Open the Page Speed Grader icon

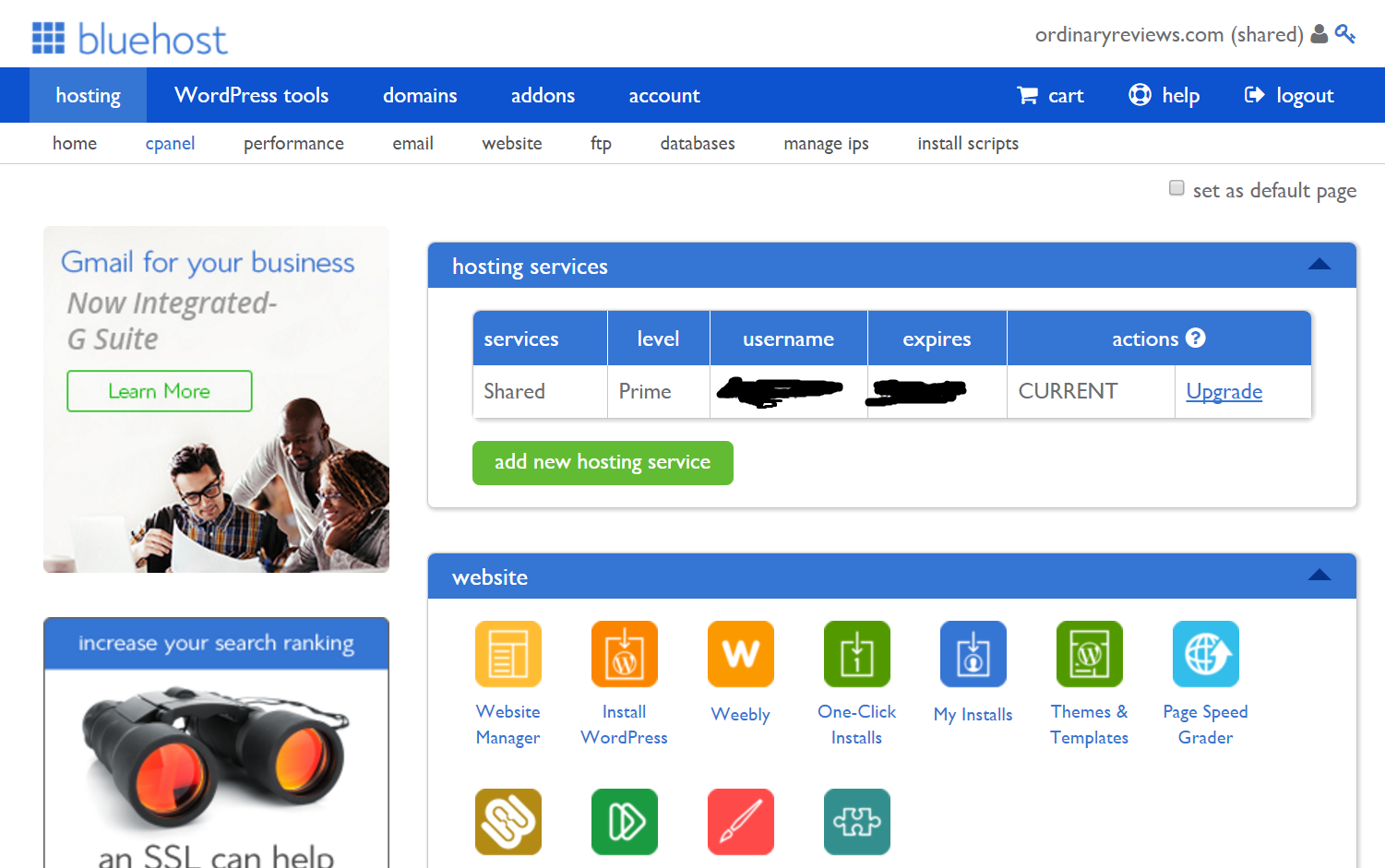pyautogui.click(x=1206, y=654)
